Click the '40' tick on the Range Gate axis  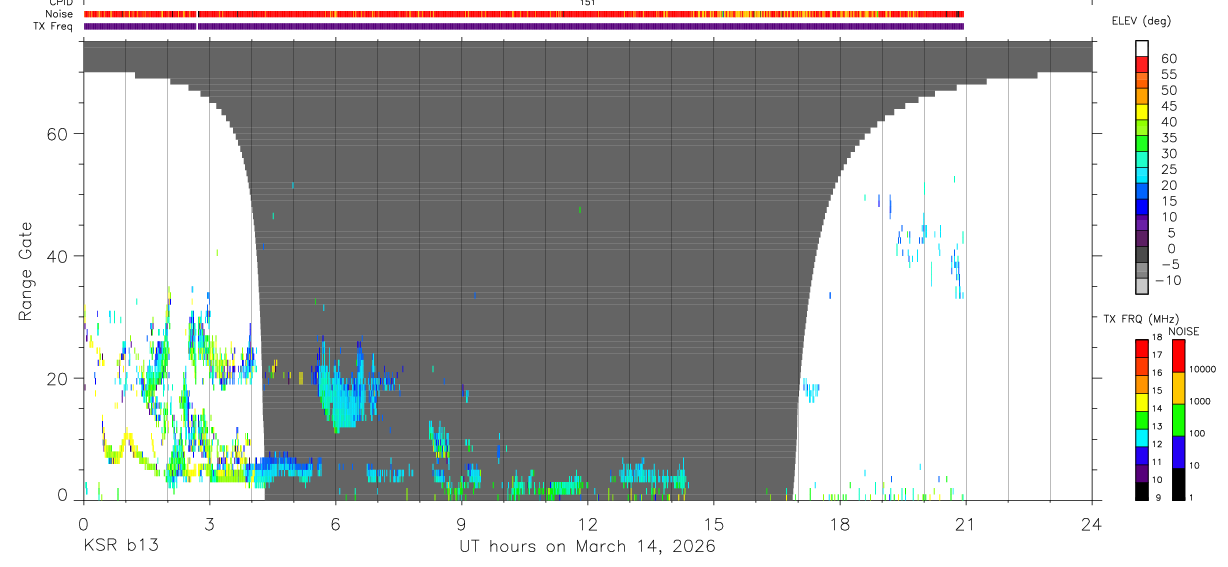pyautogui.click(x=59, y=256)
